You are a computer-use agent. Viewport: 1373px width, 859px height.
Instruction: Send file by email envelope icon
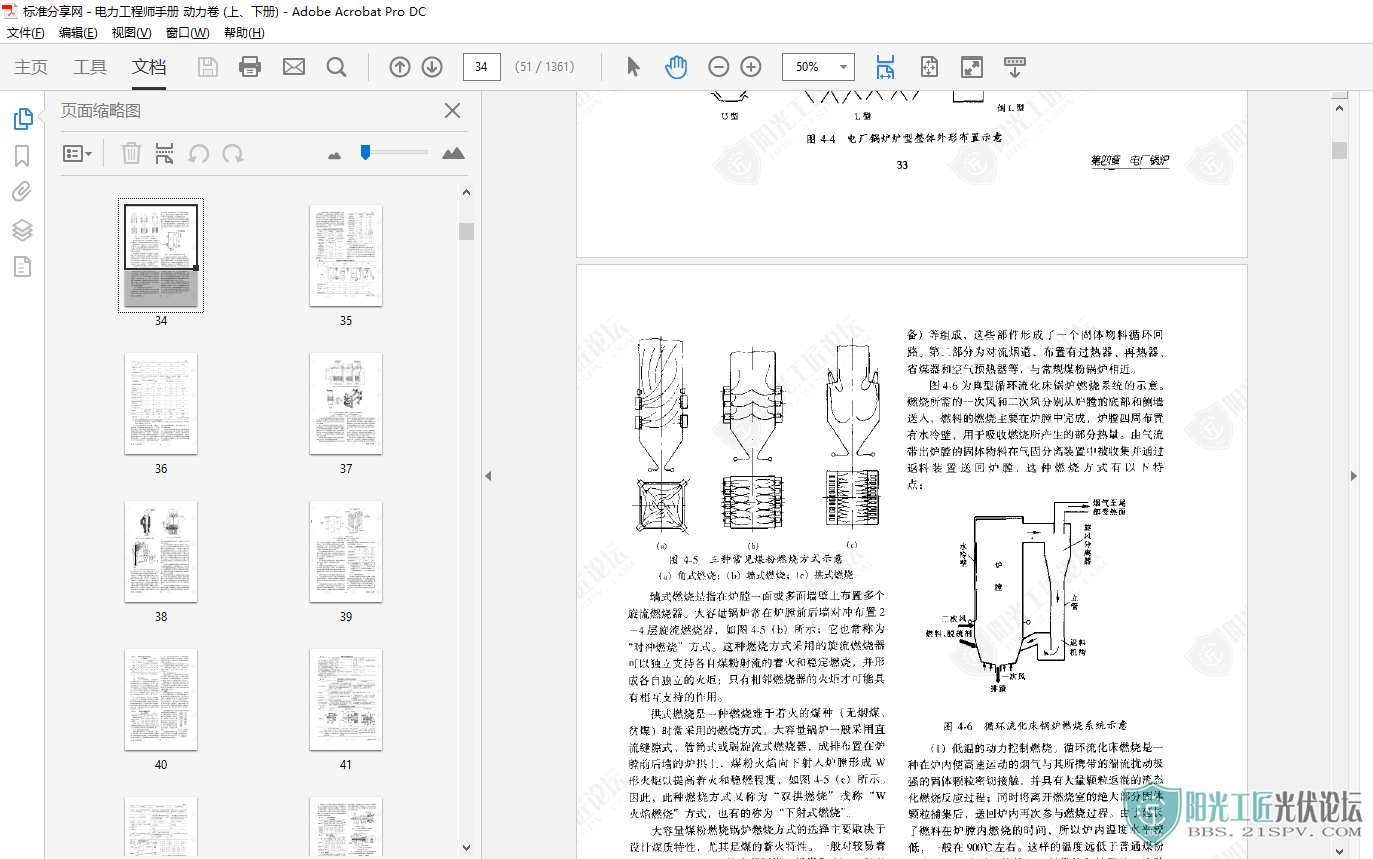[x=294, y=67]
